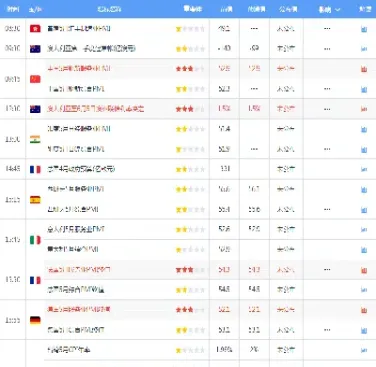
Task: Click the India flag icon
Action: 35,139
